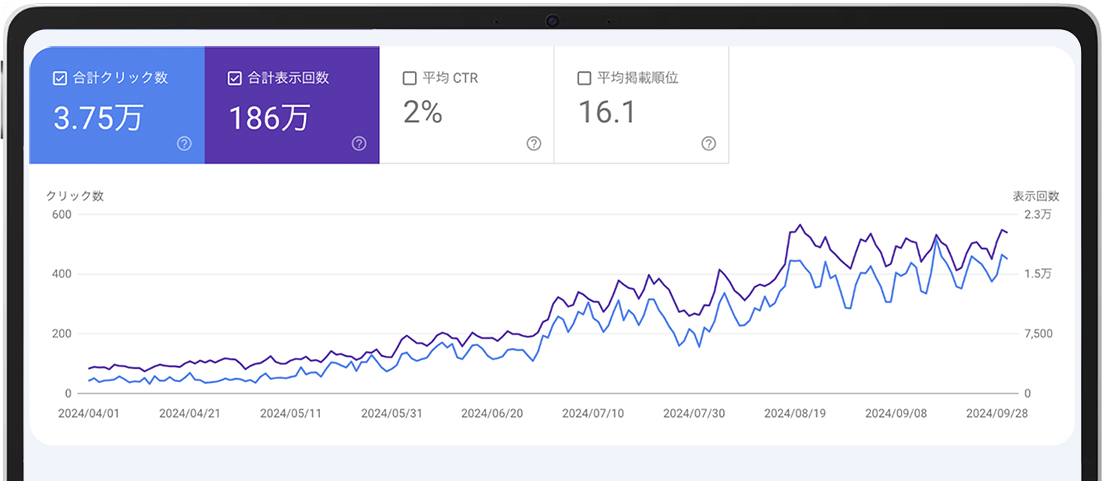Uncheck the 合計クリック数 checkbox
The width and height of the screenshot is (1104, 481).
(x=60, y=78)
